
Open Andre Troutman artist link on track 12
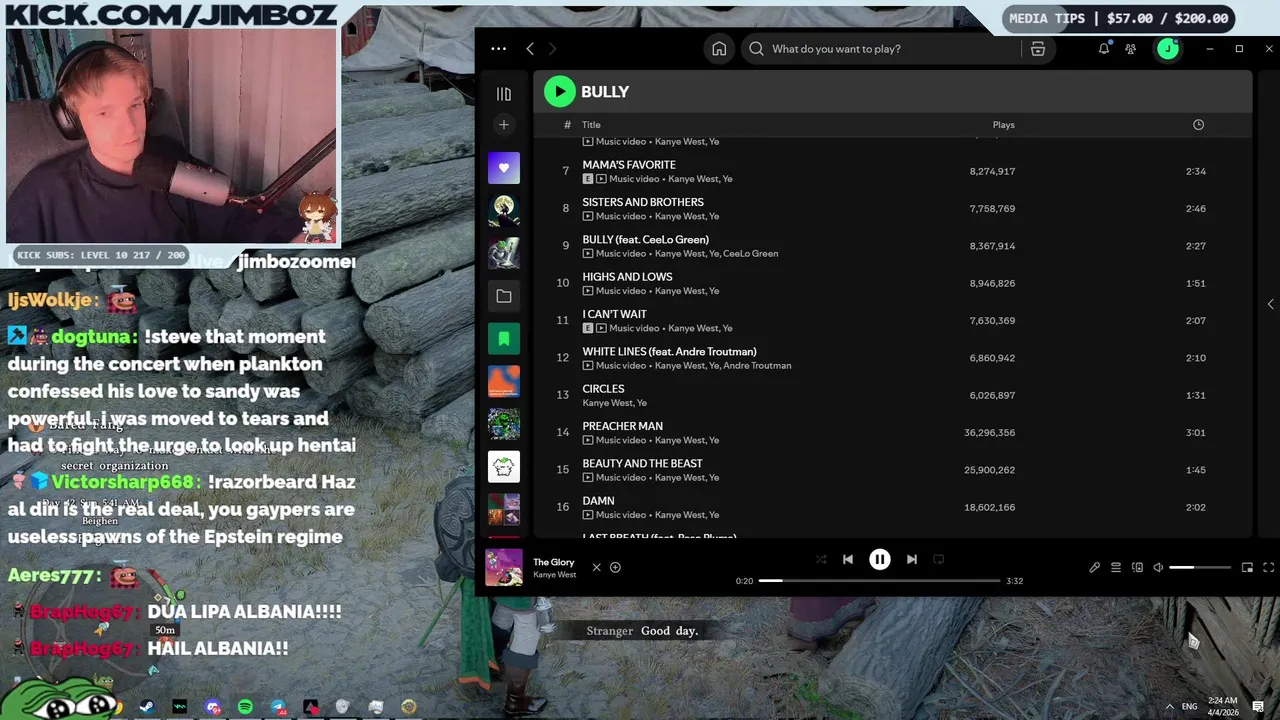click(x=756, y=366)
